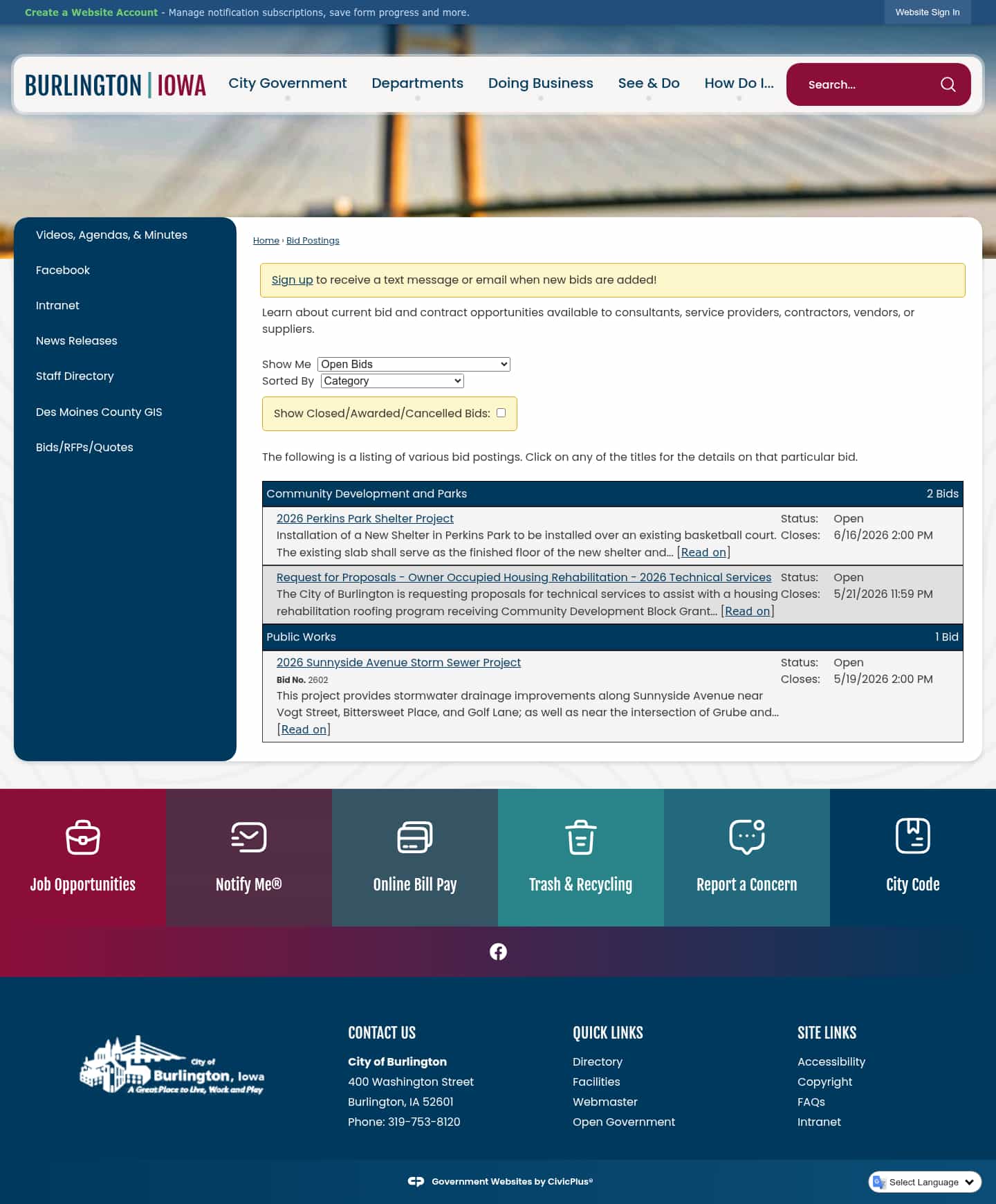Image resolution: width=996 pixels, height=1204 pixels.
Task: Click the Online Bill Pay tile label
Action: click(415, 884)
